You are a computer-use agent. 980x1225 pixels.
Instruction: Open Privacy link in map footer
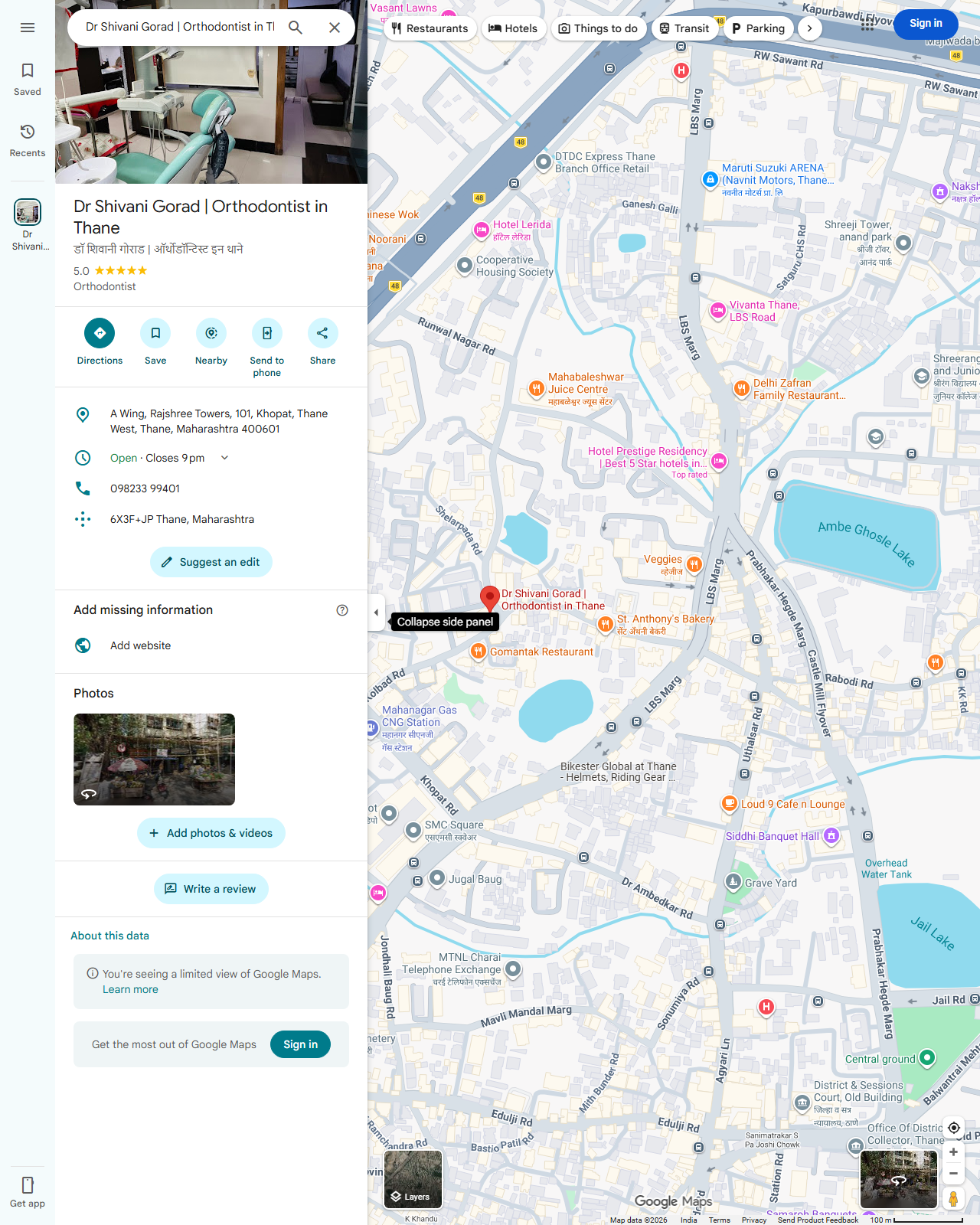pyautogui.click(x=753, y=1220)
